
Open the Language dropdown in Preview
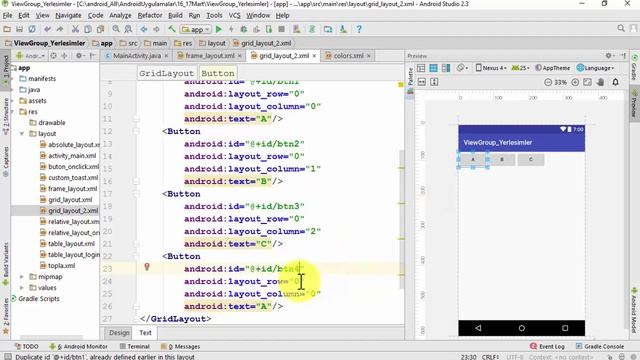596,68
